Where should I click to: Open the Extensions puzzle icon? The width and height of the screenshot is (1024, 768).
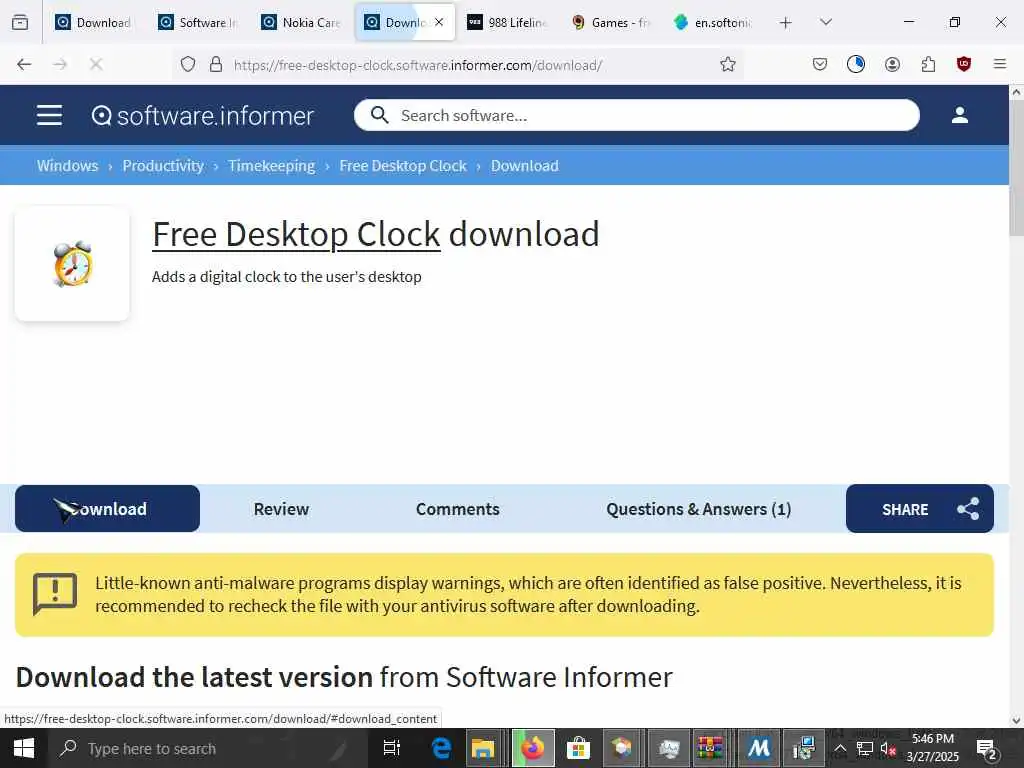click(x=928, y=64)
